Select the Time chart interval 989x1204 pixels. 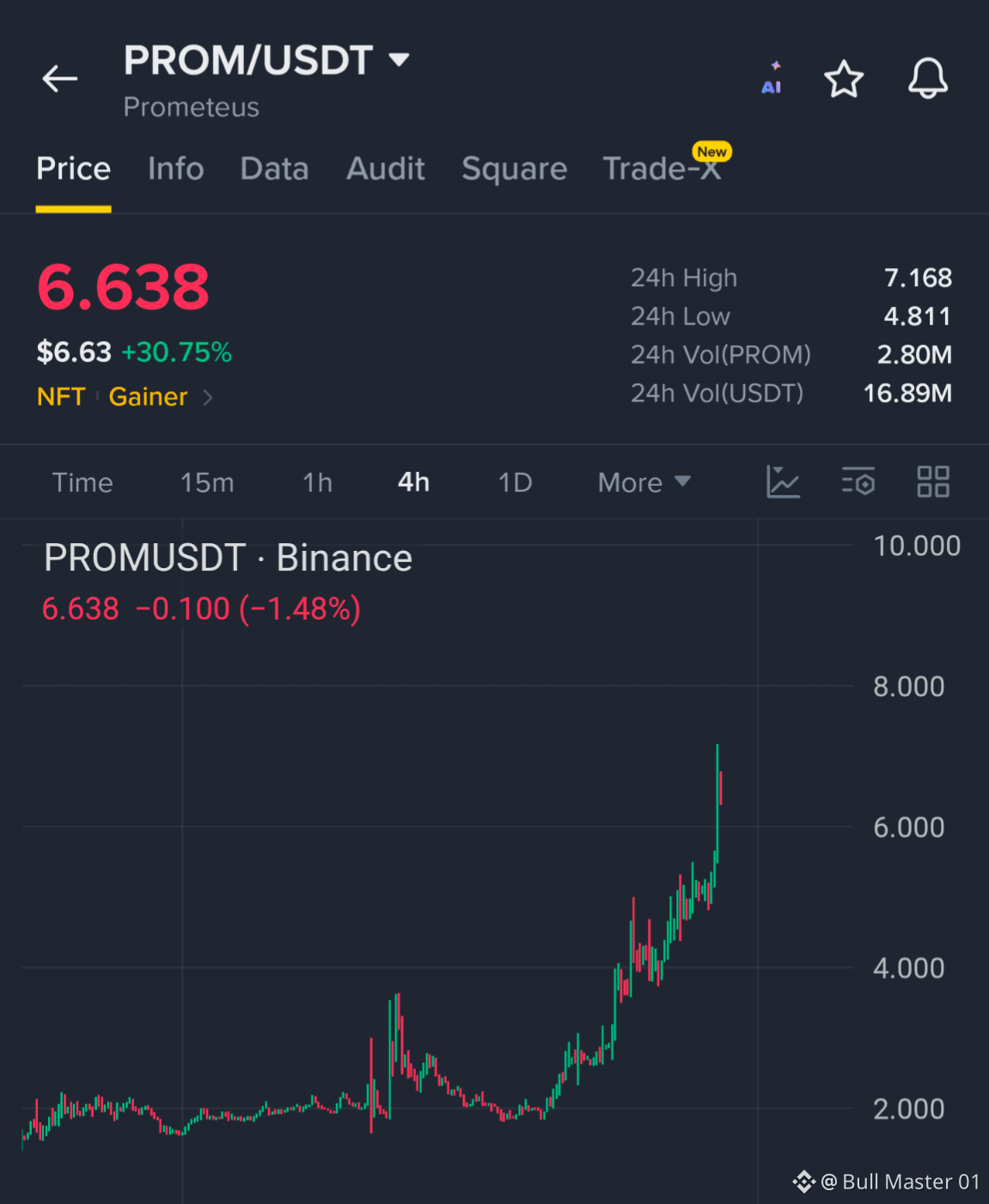pos(82,482)
